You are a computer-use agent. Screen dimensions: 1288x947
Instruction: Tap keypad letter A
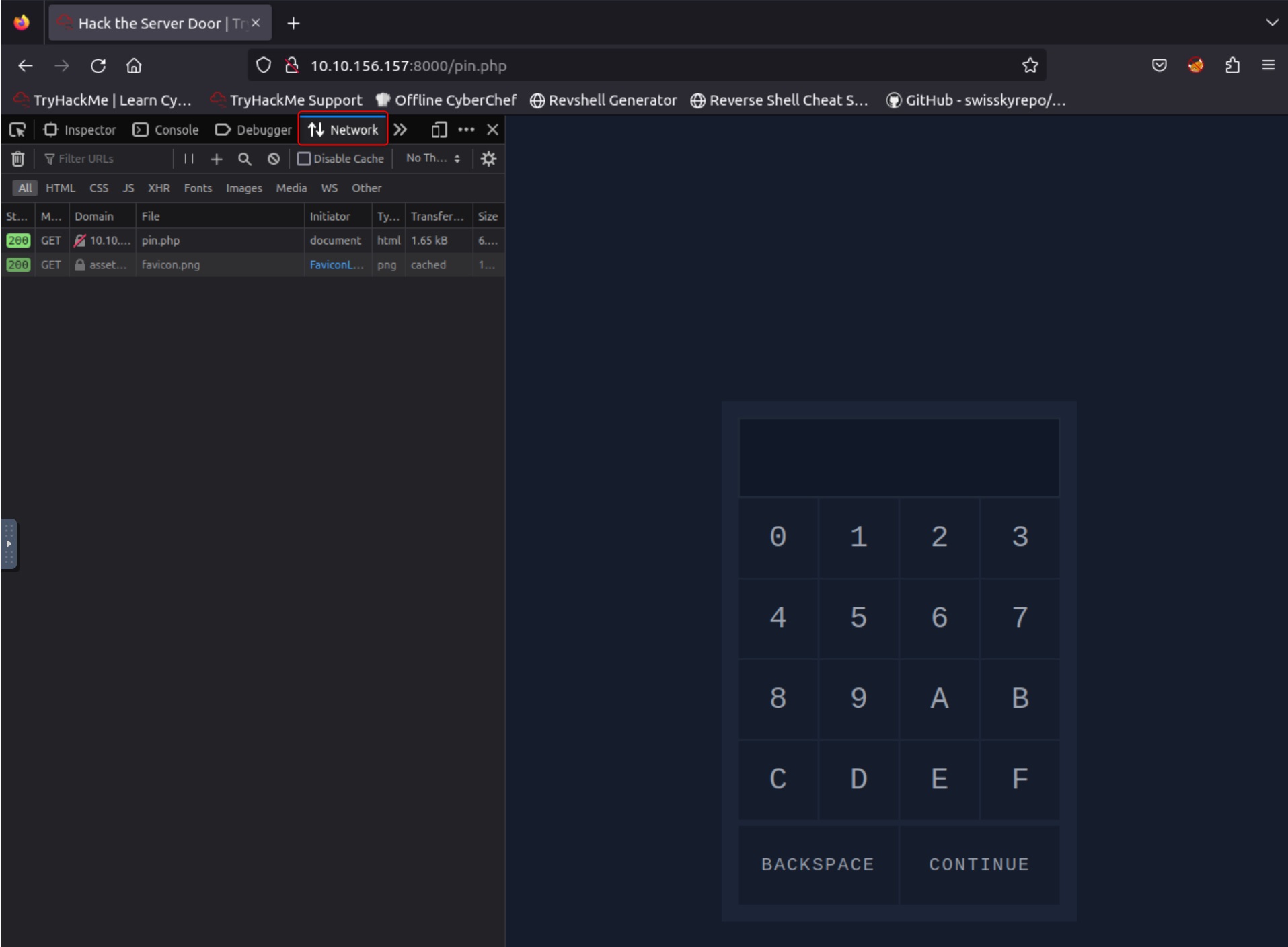(x=940, y=698)
